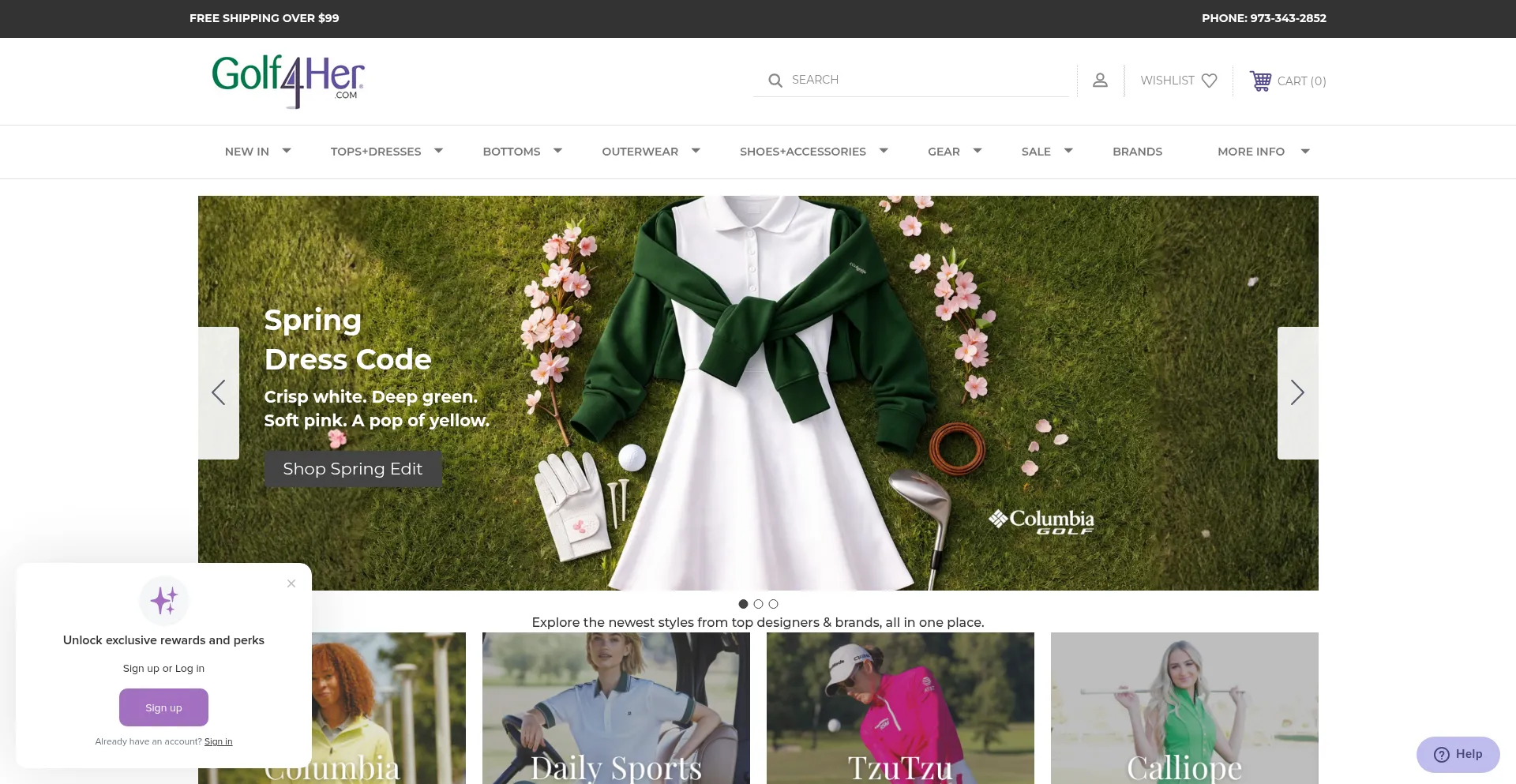The width and height of the screenshot is (1516, 784).
Task: Select the third carousel dot
Action: (x=773, y=604)
